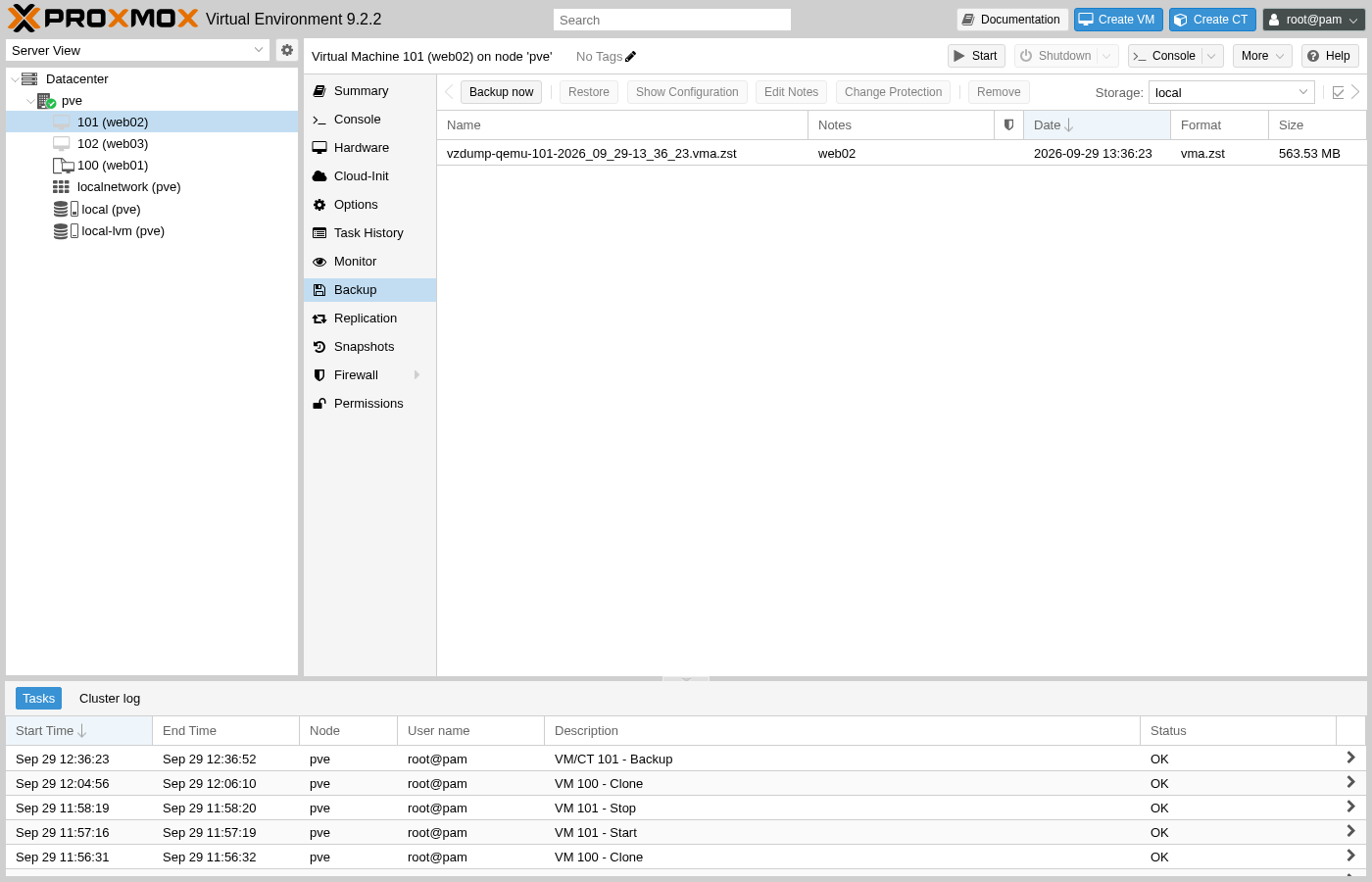Open the More dropdown menu
This screenshot has height=882, width=1372.
(1262, 56)
